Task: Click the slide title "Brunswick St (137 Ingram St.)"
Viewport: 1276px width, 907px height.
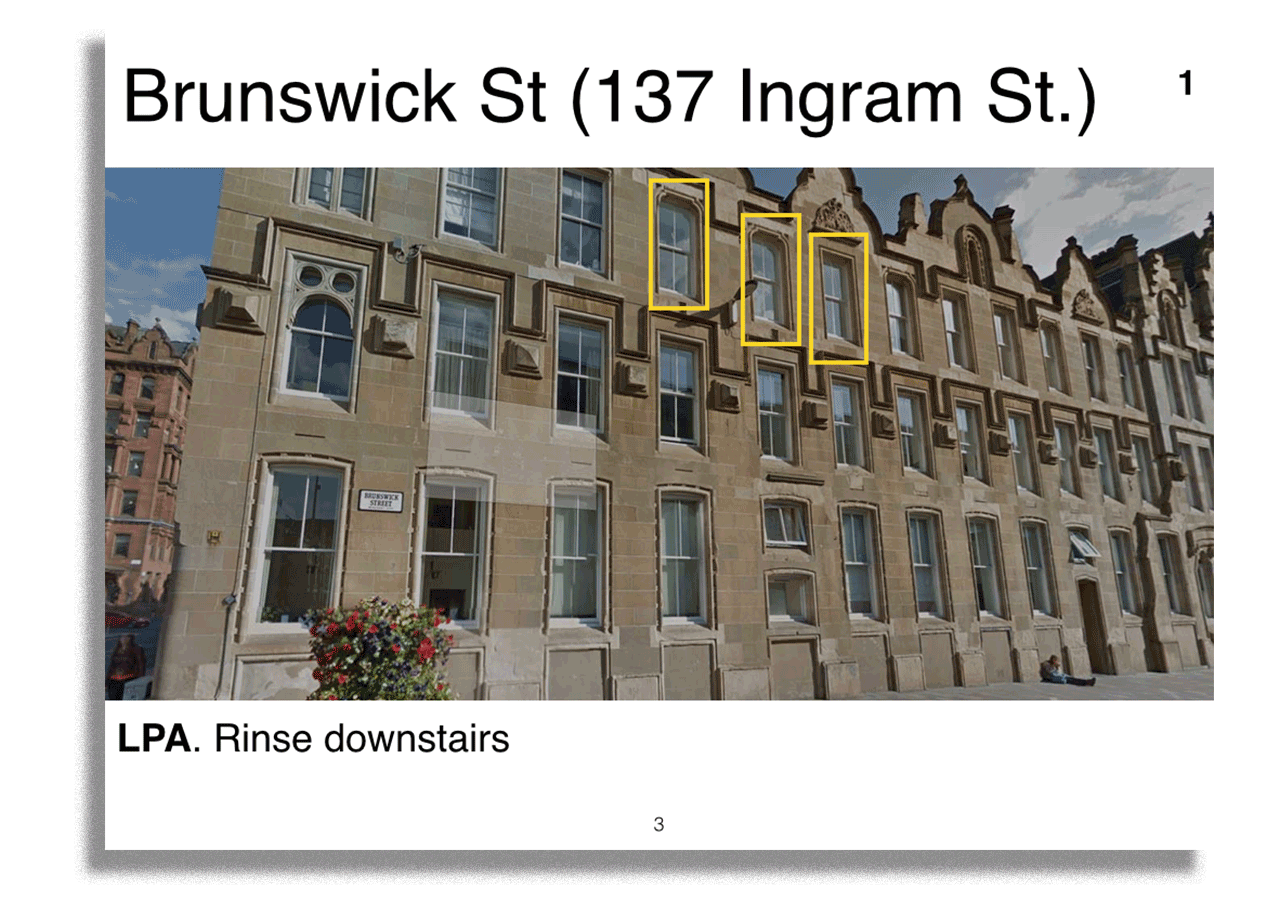Action: pyautogui.click(x=608, y=100)
